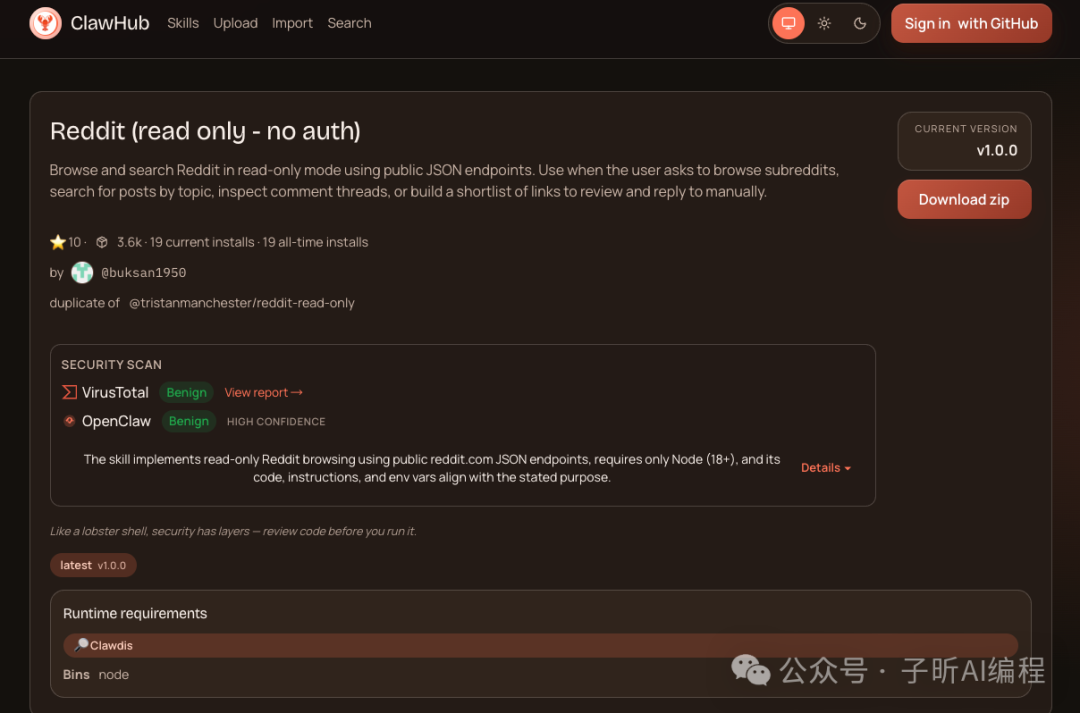Click the package downloads cube icon
The height and width of the screenshot is (713, 1080).
102,242
